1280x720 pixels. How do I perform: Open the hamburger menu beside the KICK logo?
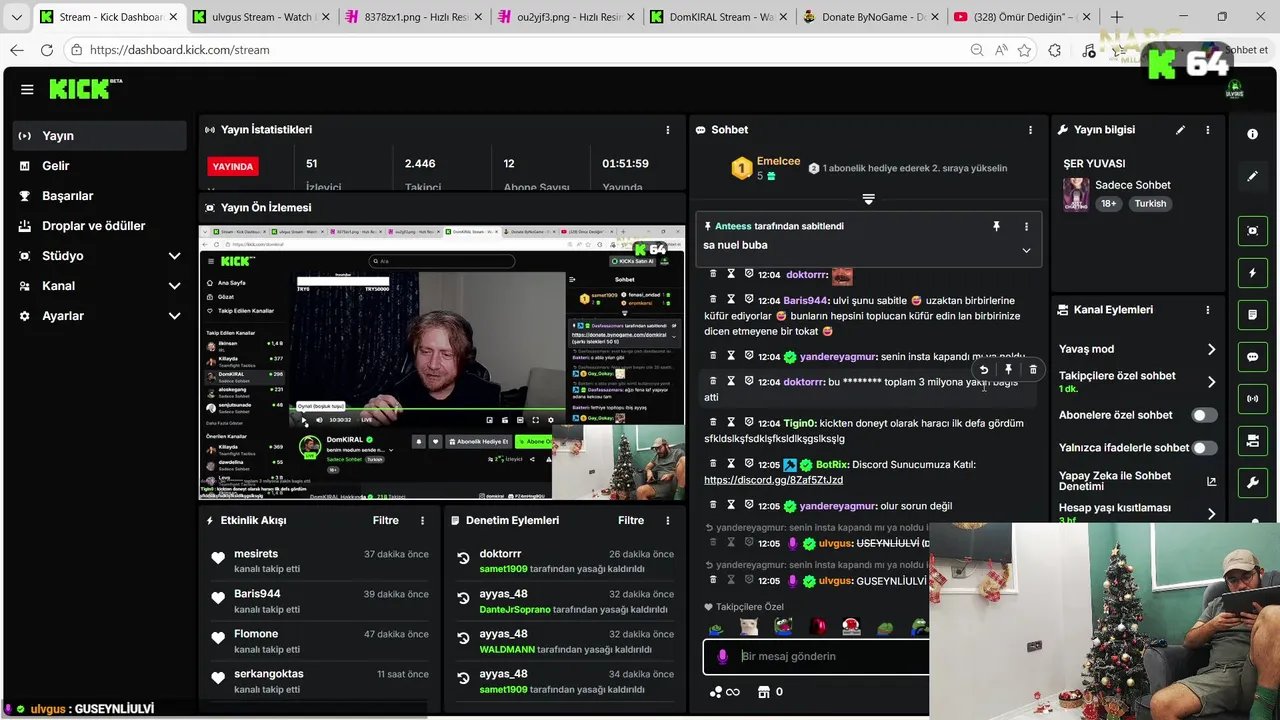pyautogui.click(x=27, y=89)
